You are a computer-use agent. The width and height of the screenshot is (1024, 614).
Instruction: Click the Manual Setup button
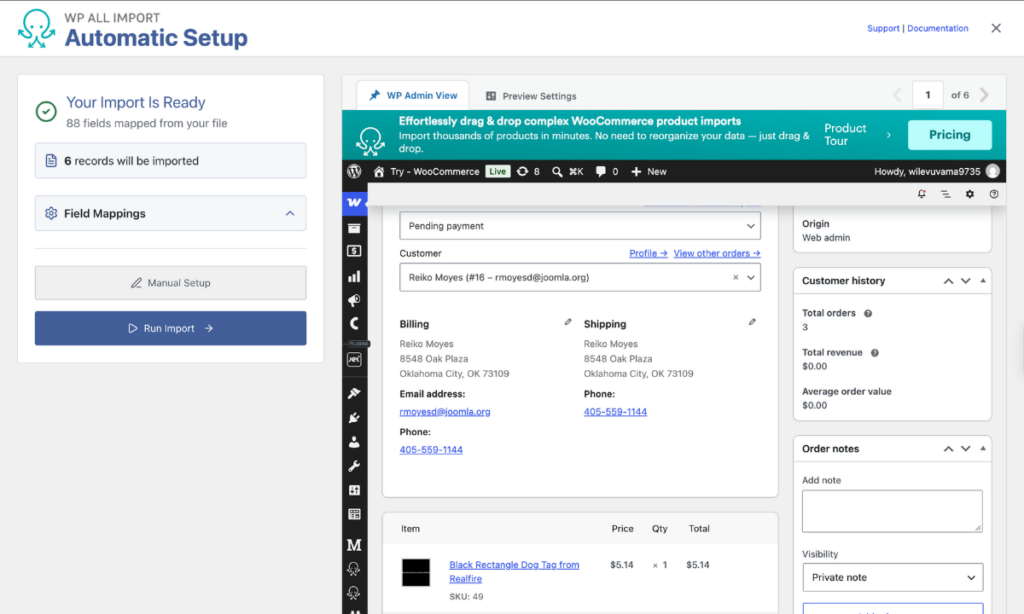170,283
